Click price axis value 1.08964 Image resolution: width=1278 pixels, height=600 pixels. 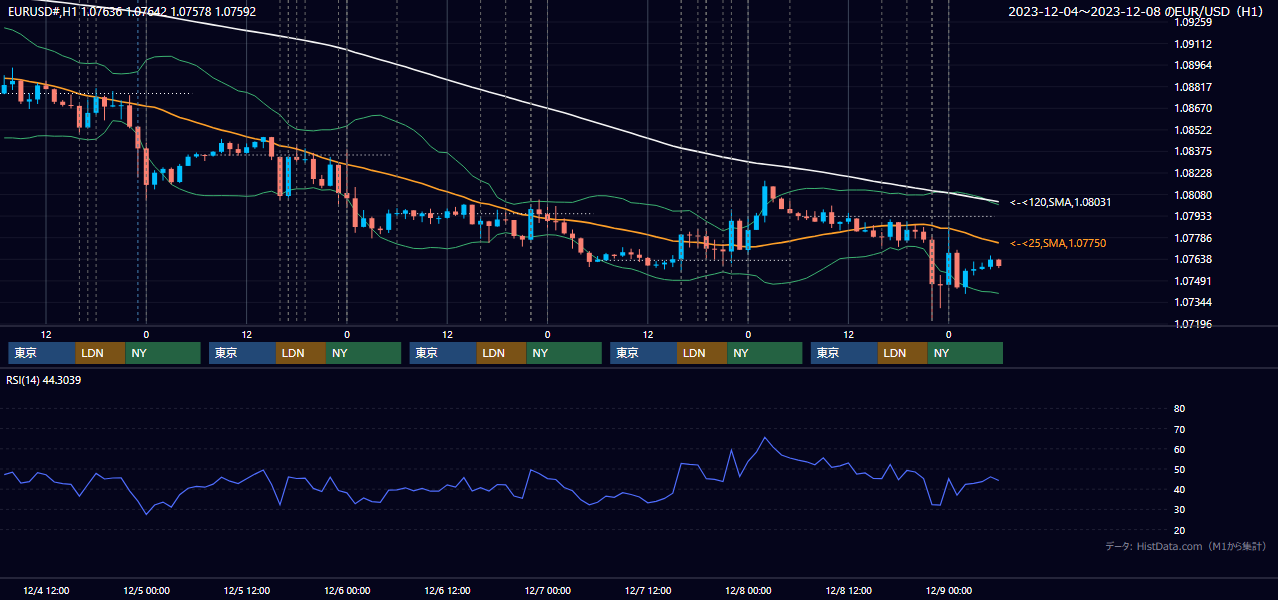coord(1193,65)
